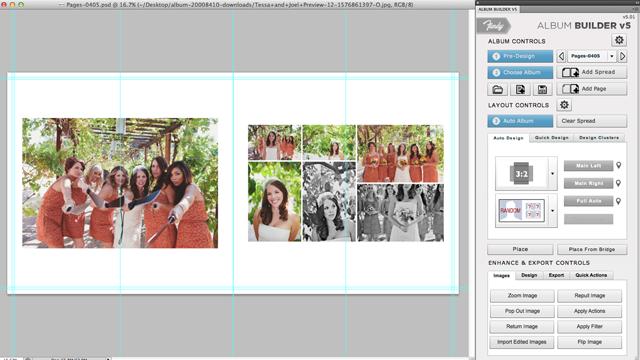Select large bridesmaids photo on left page

pos(120,183)
